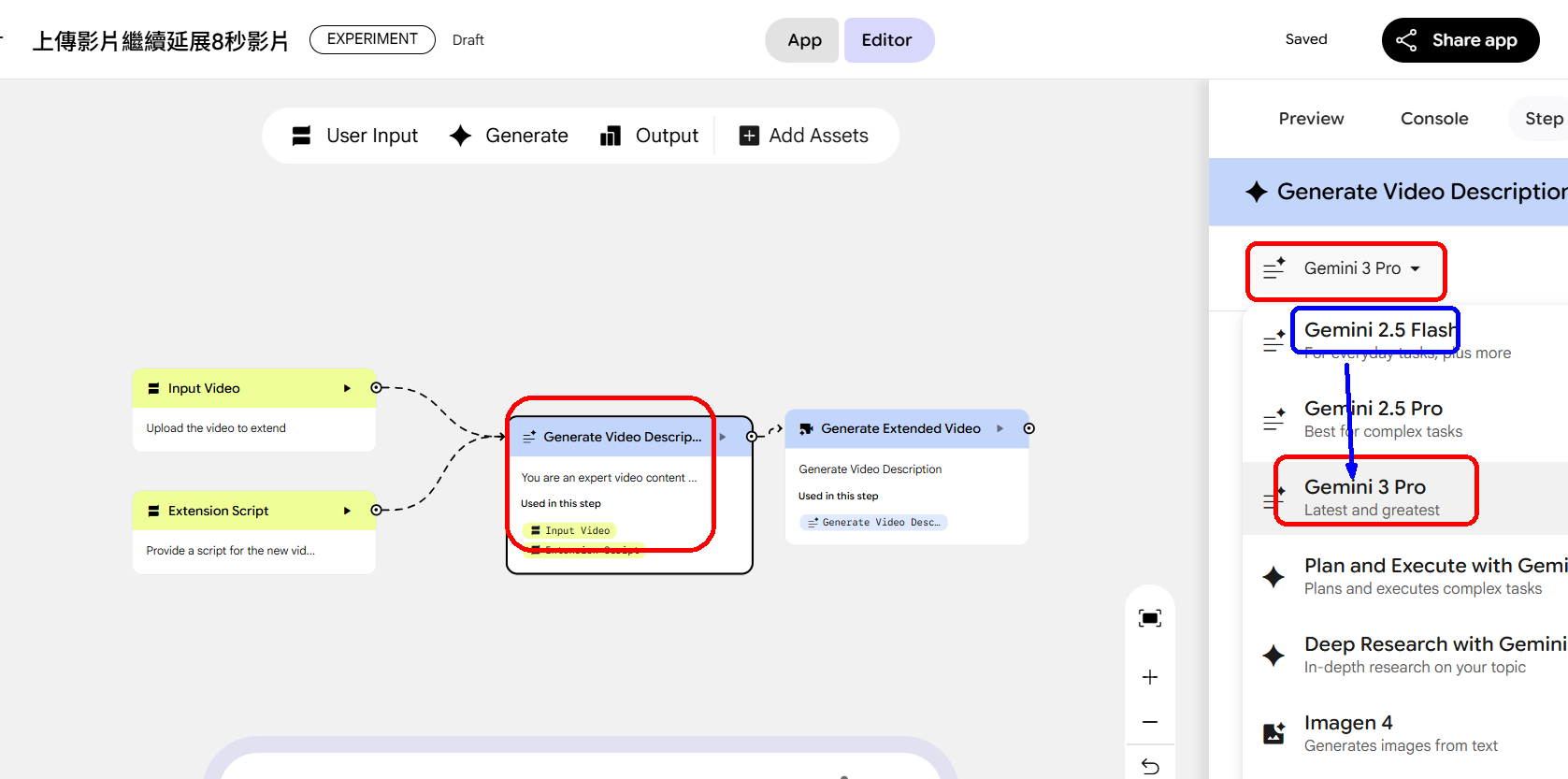Add a Generate step from toolbar
The image size is (1568, 779).
[509, 136]
